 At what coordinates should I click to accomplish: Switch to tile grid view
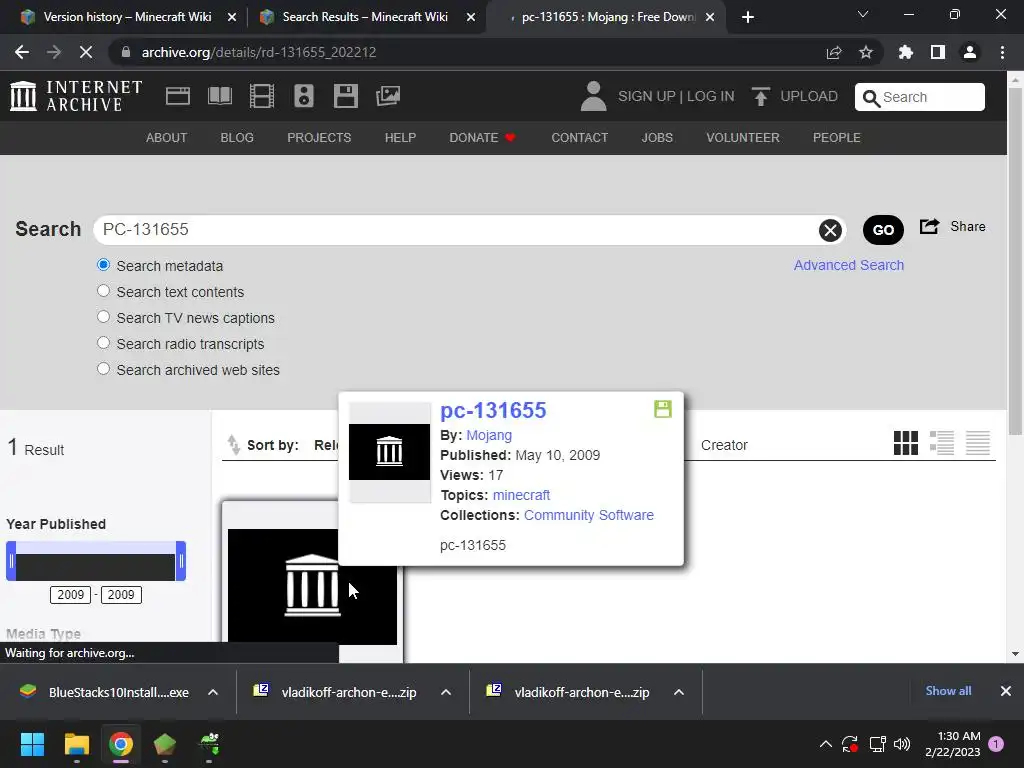pyautogui.click(x=906, y=443)
